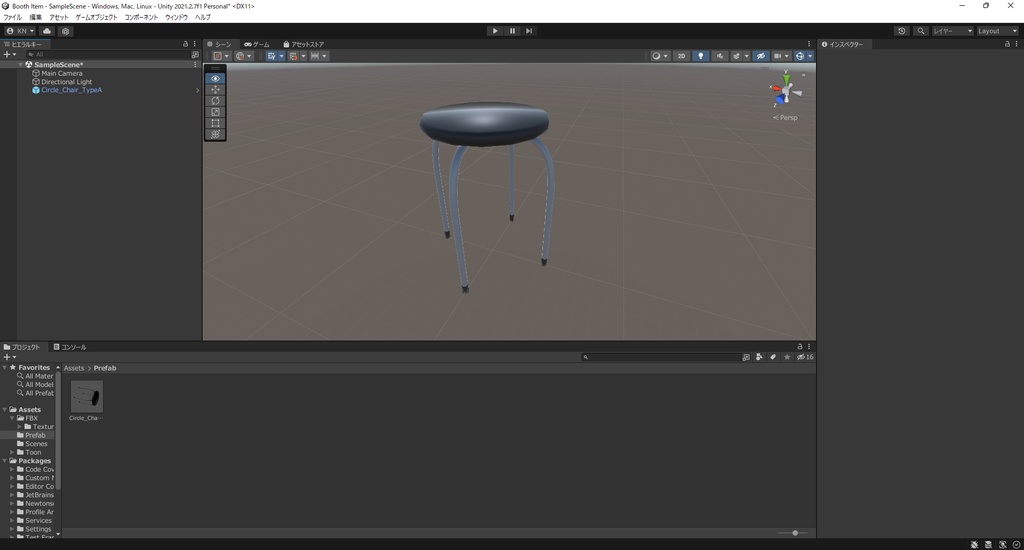Toggle 2D scene view mode
Image resolution: width=1024 pixels, height=550 pixels.
[681, 56]
